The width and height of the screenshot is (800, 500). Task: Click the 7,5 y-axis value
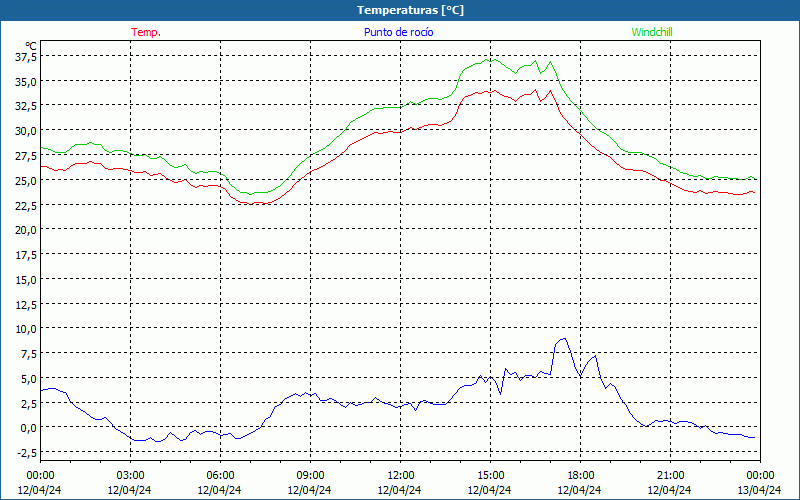point(29,354)
